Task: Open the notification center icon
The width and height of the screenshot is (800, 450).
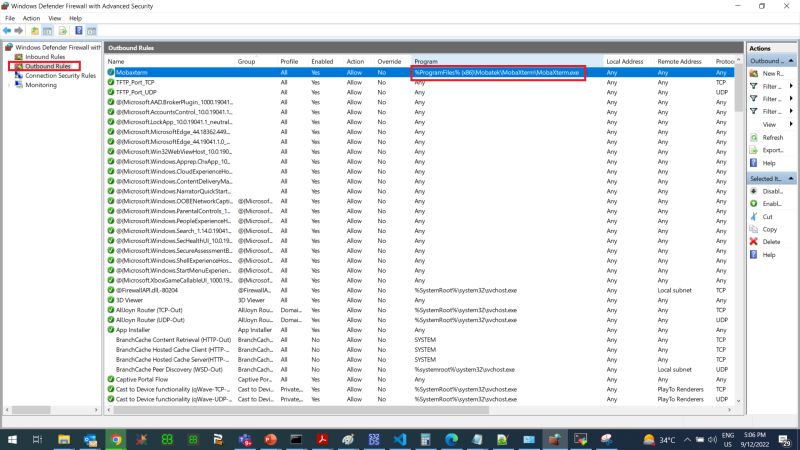Action: click(784, 440)
